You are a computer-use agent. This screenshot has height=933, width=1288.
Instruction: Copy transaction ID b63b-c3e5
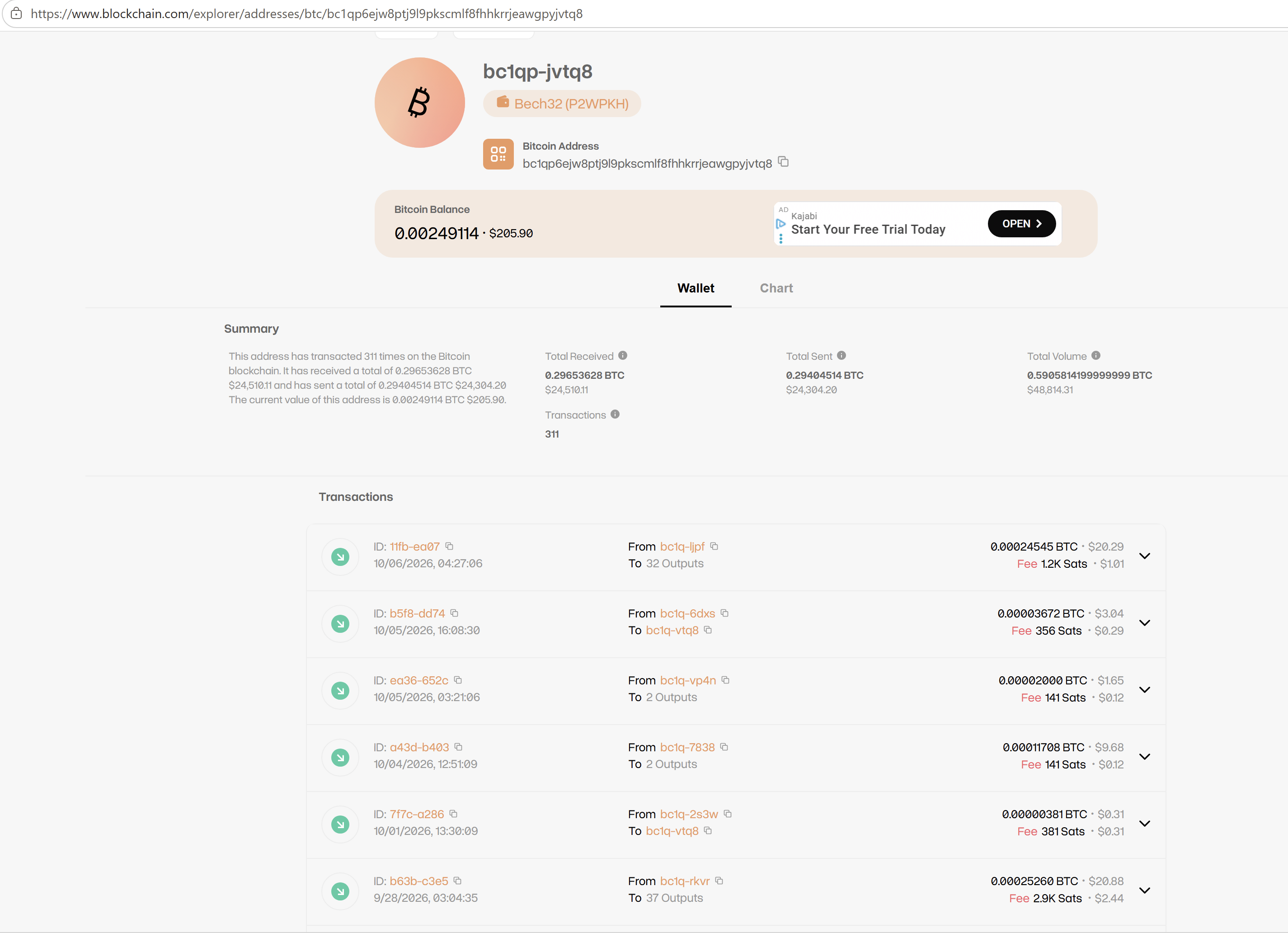pos(457,881)
